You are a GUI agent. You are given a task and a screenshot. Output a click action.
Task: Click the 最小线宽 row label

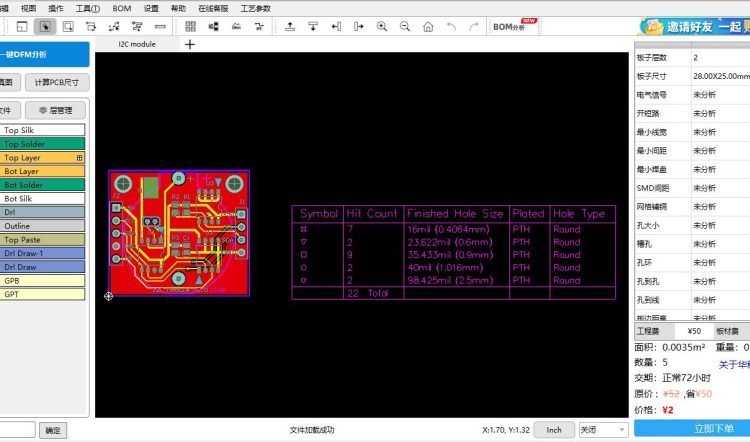[651, 132]
